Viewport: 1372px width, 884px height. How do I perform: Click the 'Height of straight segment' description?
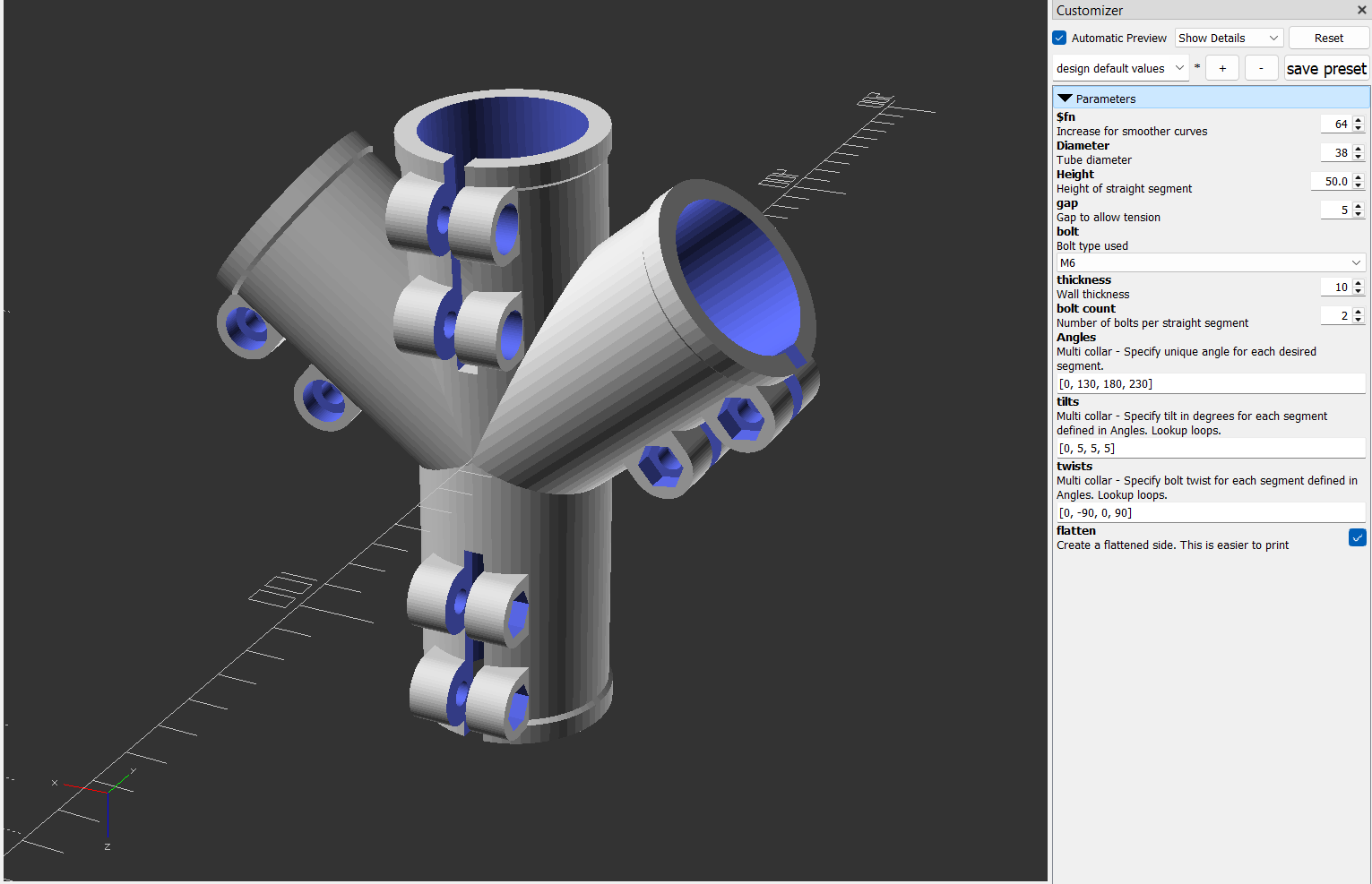pos(1125,188)
